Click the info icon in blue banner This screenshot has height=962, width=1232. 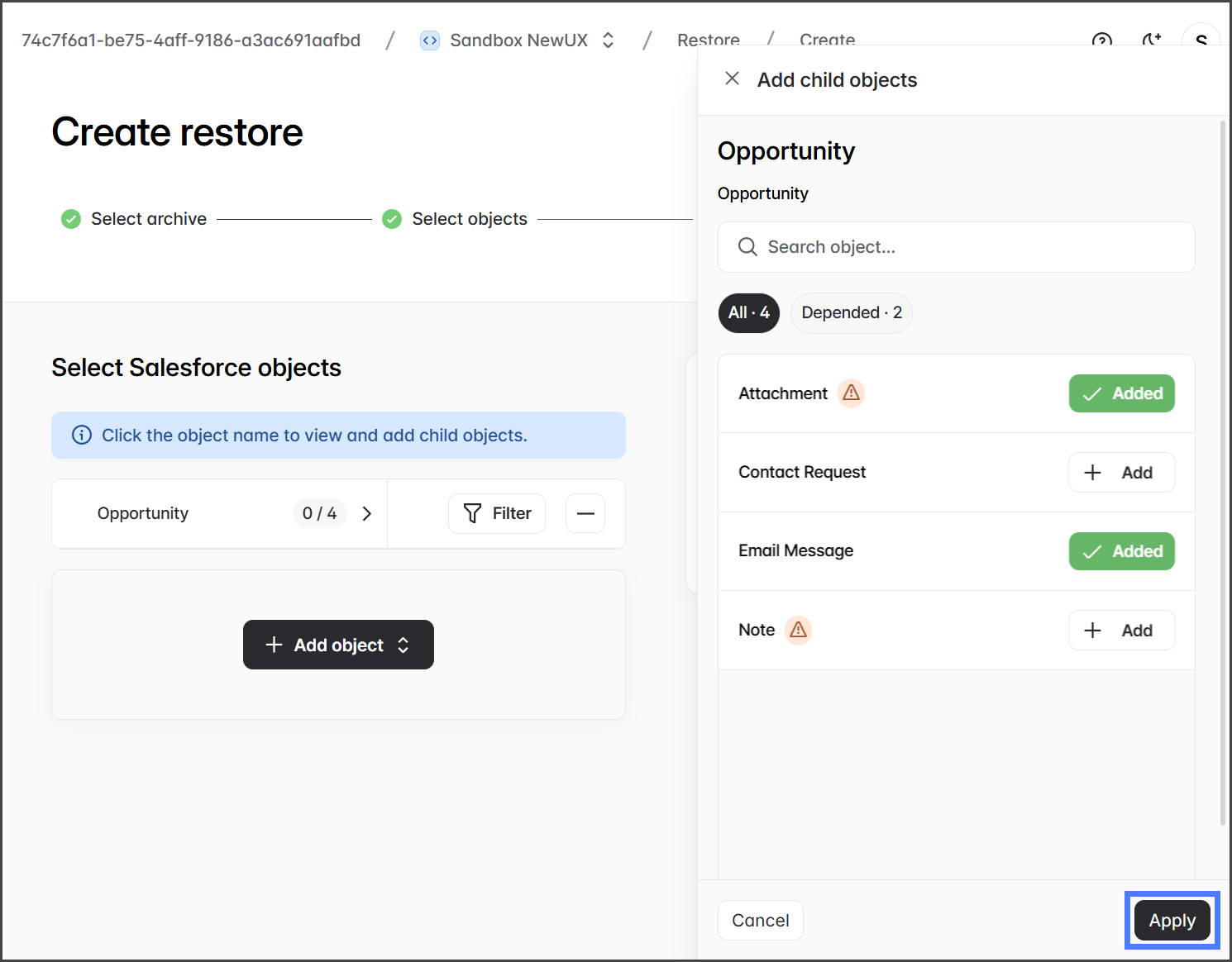click(82, 435)
